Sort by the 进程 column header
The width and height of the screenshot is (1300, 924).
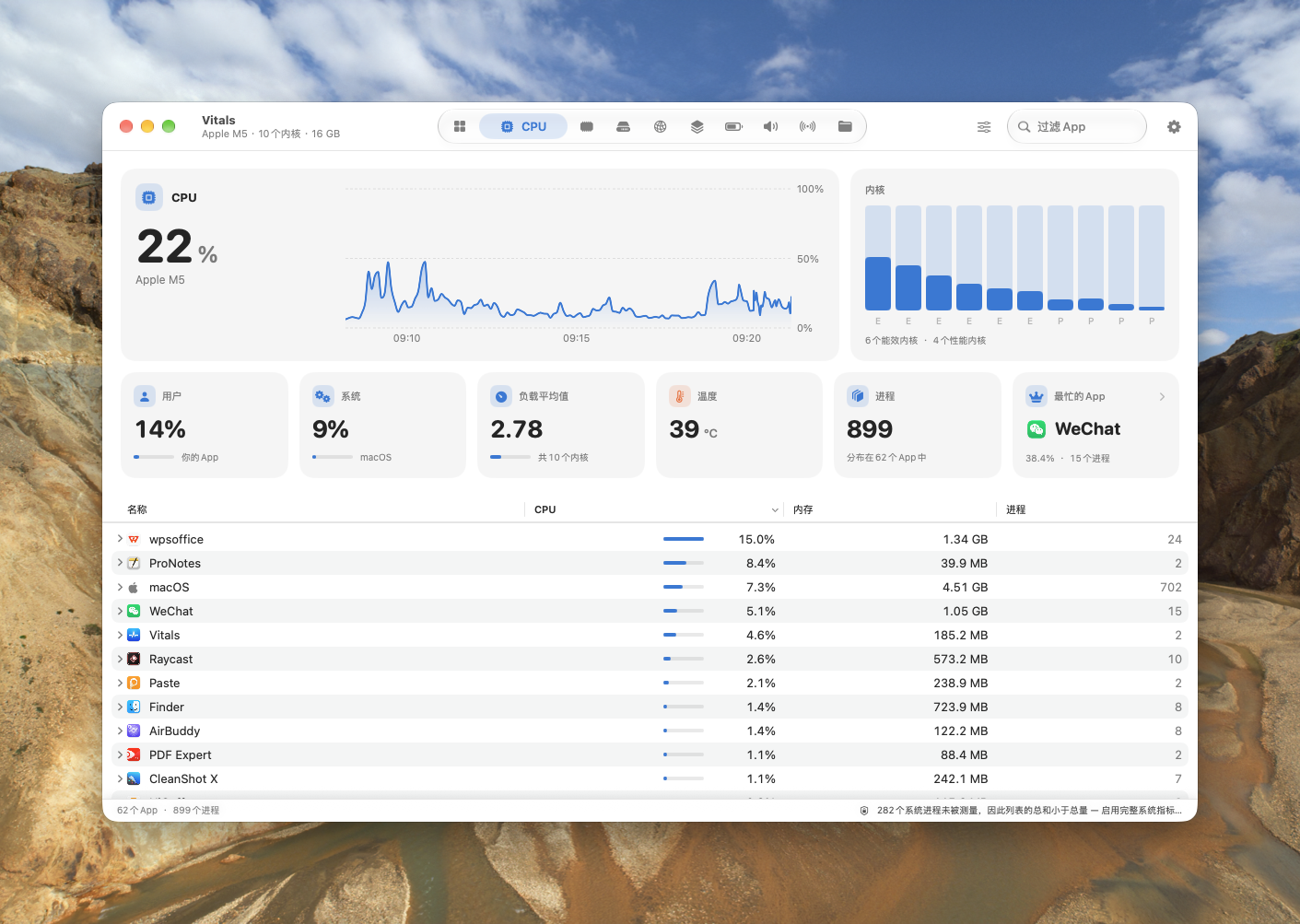[1016, 509]
